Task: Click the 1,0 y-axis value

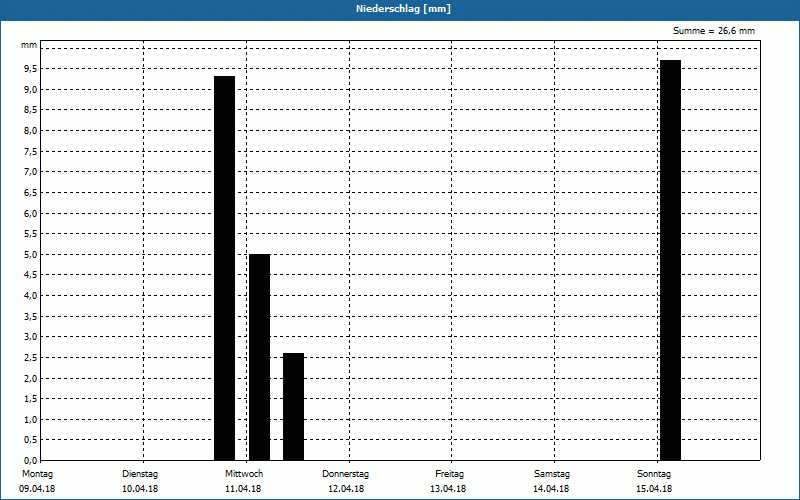Action: pyautogui.click(x=31, y=419)
